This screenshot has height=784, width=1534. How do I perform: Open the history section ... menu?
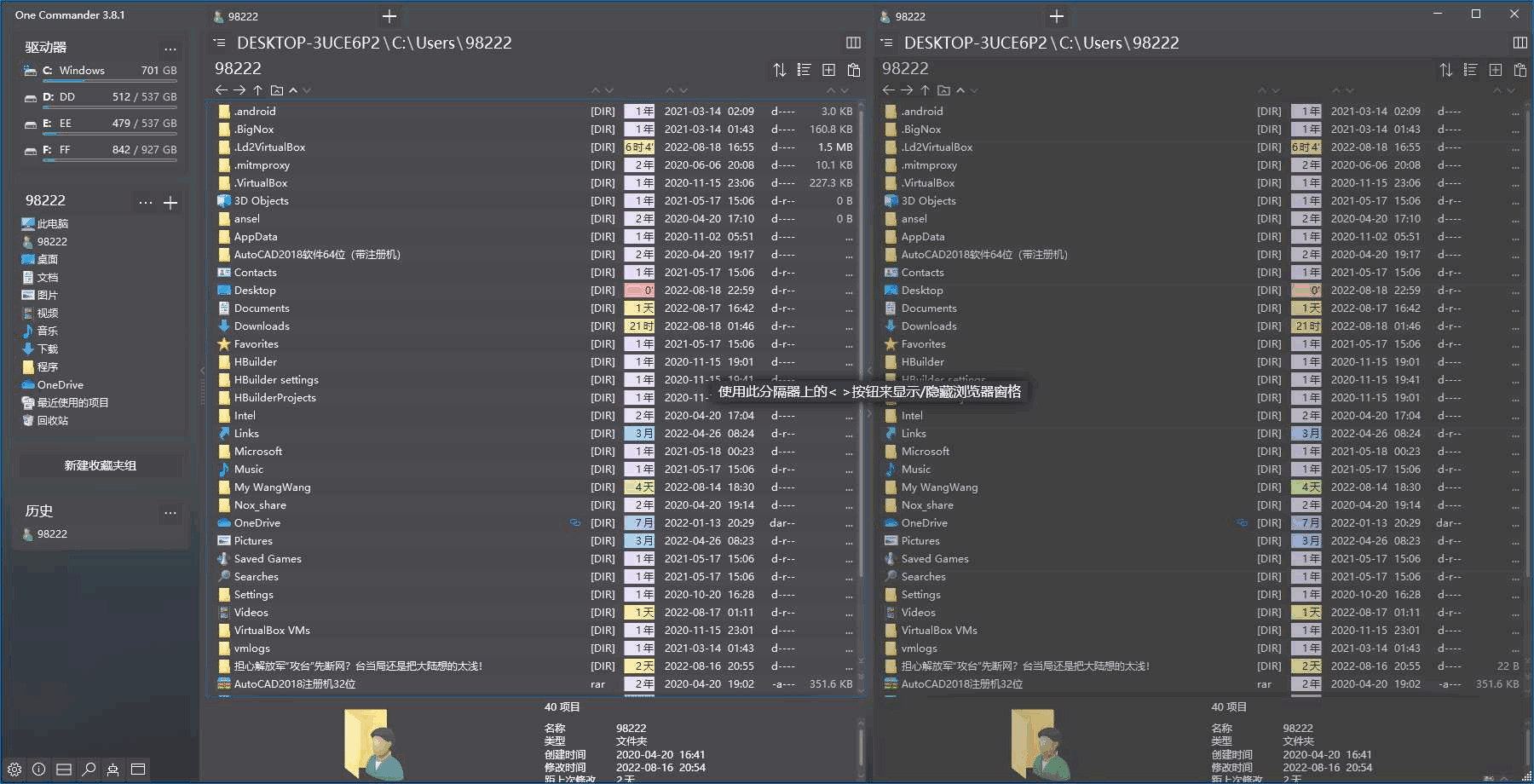click(x=170, y=512)
